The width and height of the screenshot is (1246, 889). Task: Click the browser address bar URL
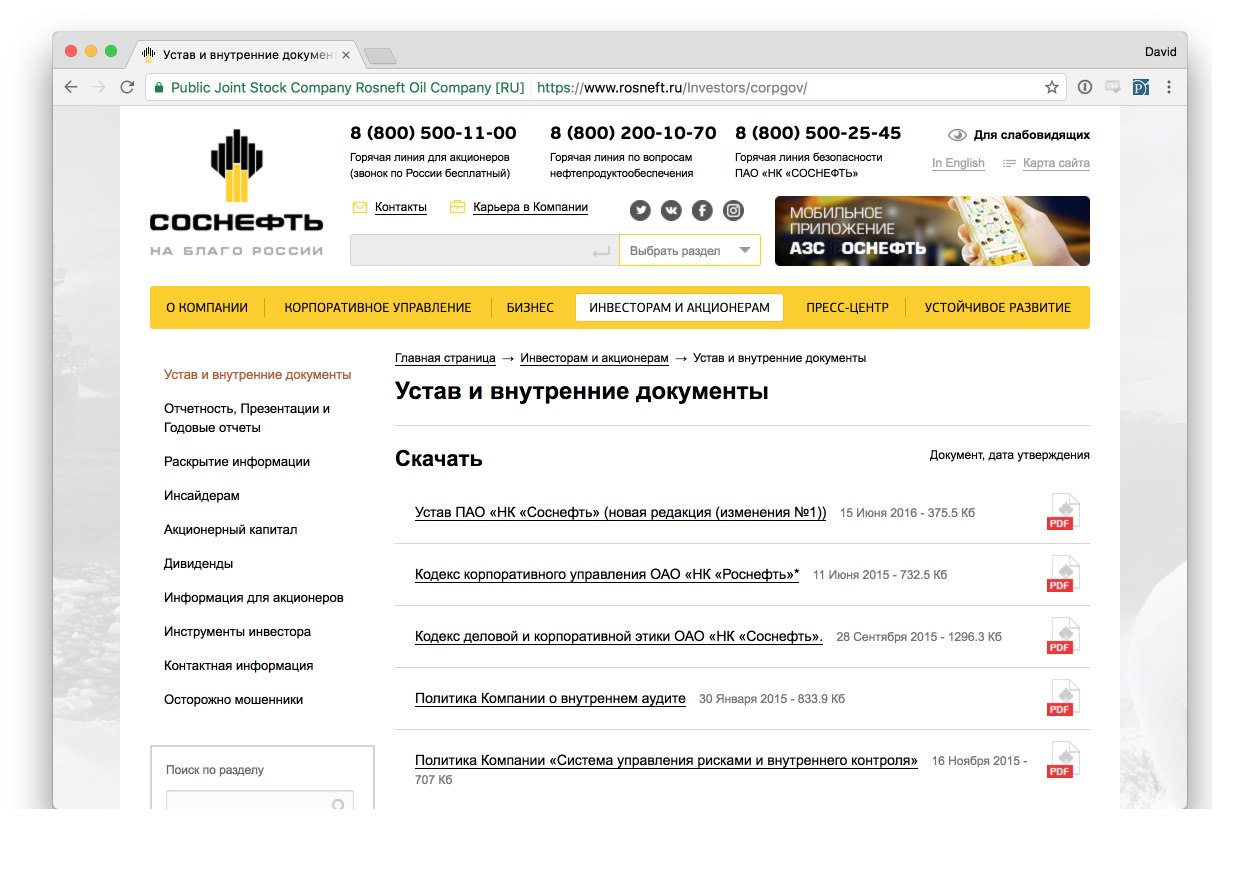pyautogui.click(x=672, y=87)
